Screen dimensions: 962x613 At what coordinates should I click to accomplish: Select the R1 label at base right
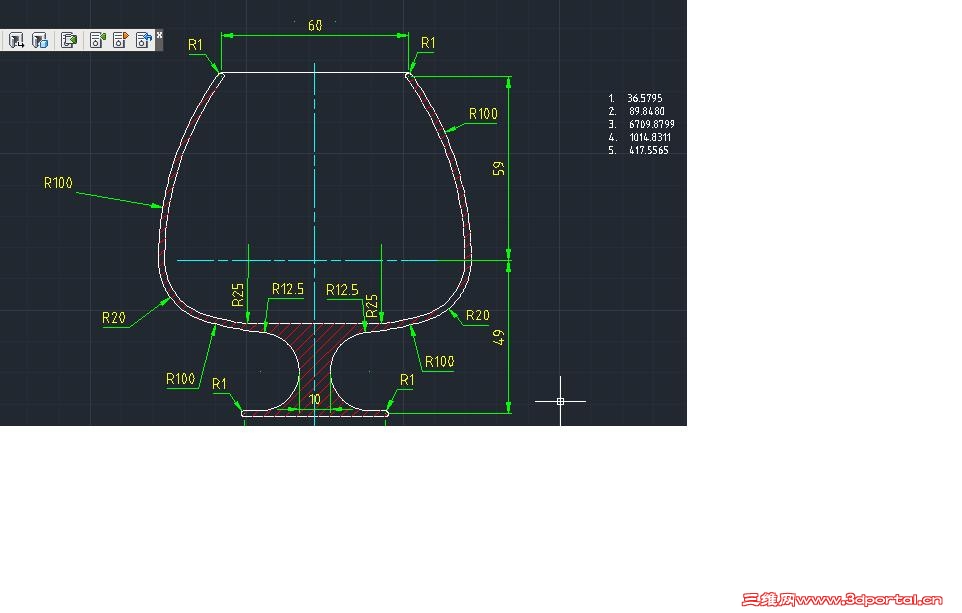407,380
